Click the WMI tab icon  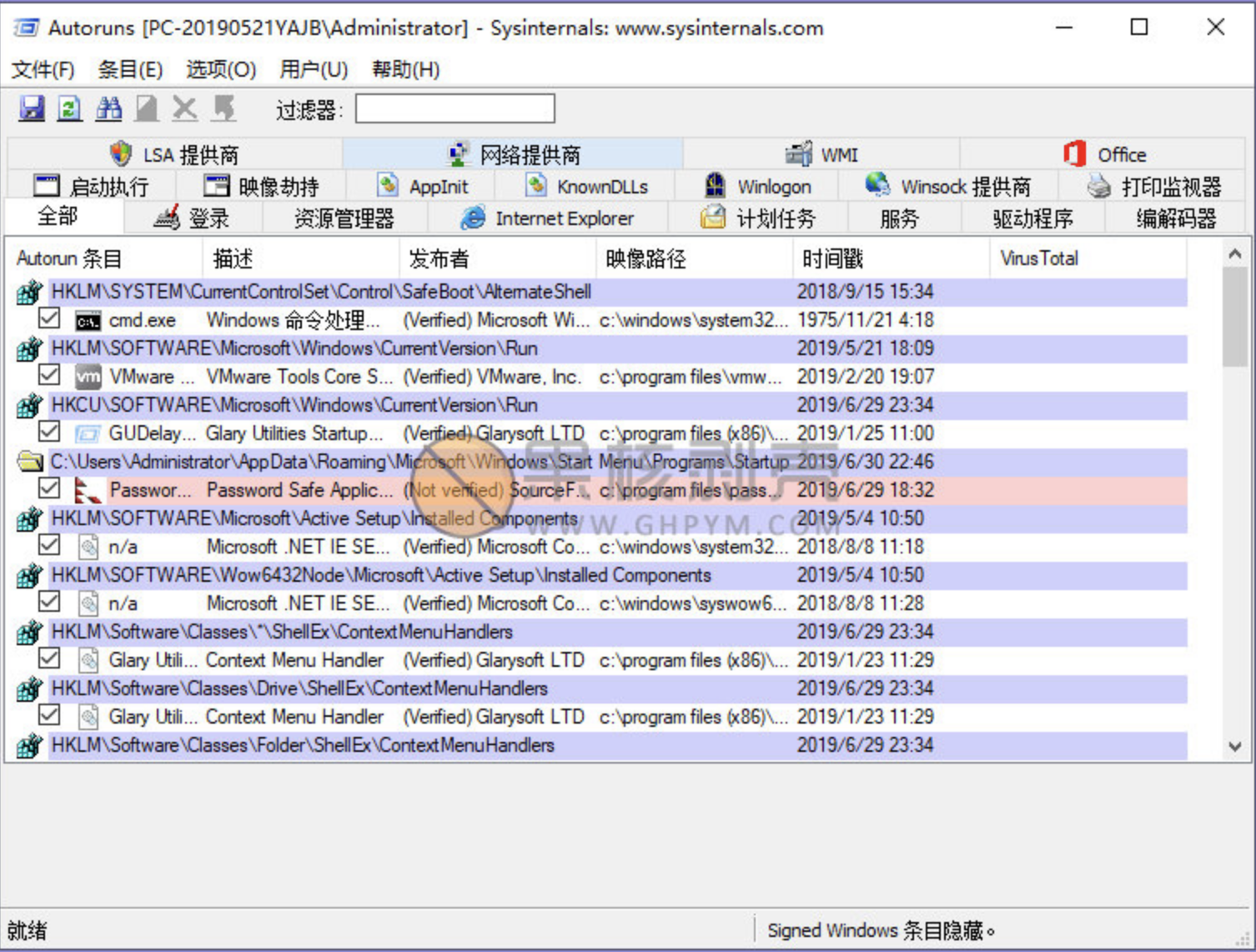pos(799,153)
